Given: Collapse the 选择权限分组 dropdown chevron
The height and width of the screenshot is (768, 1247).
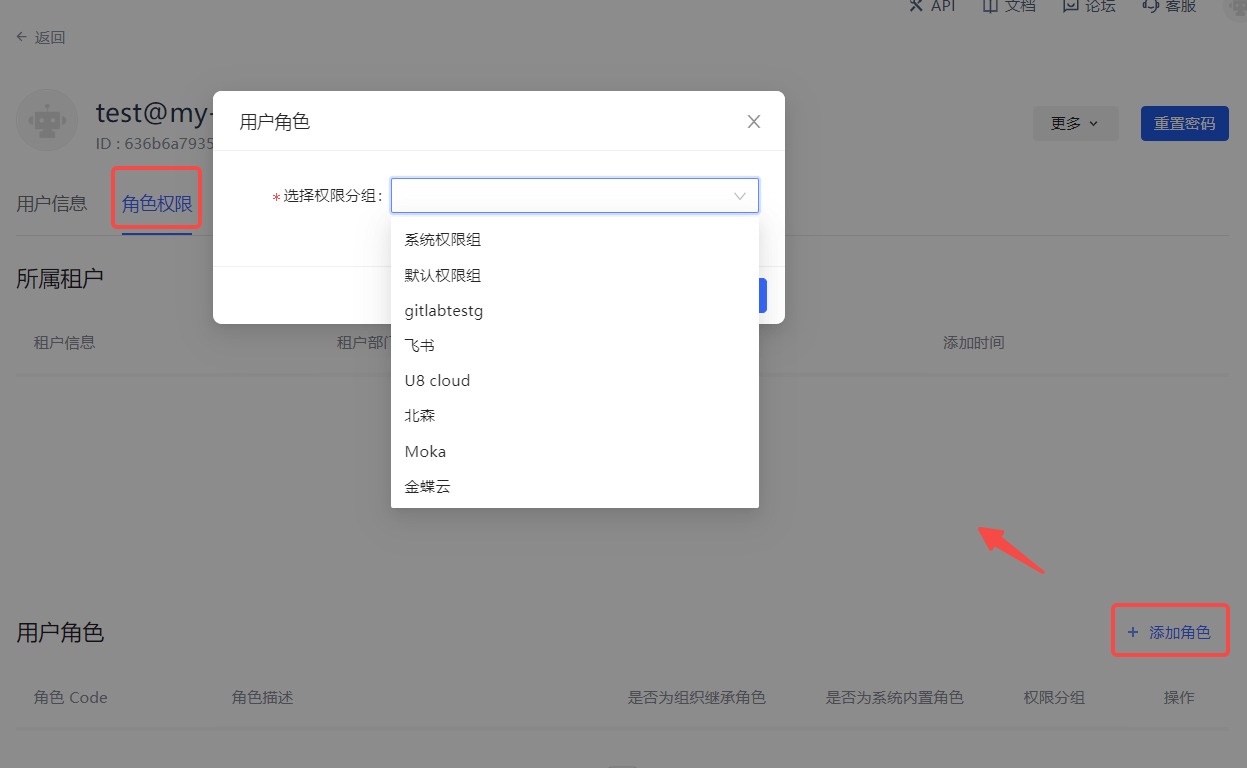Looking at the screenshot, I should pyautogui.click(x=740, y=196).
